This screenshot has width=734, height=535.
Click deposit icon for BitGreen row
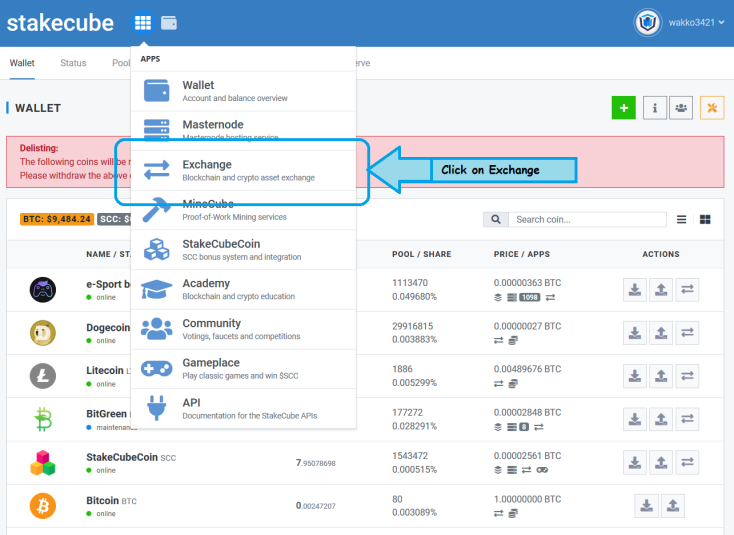635,419
